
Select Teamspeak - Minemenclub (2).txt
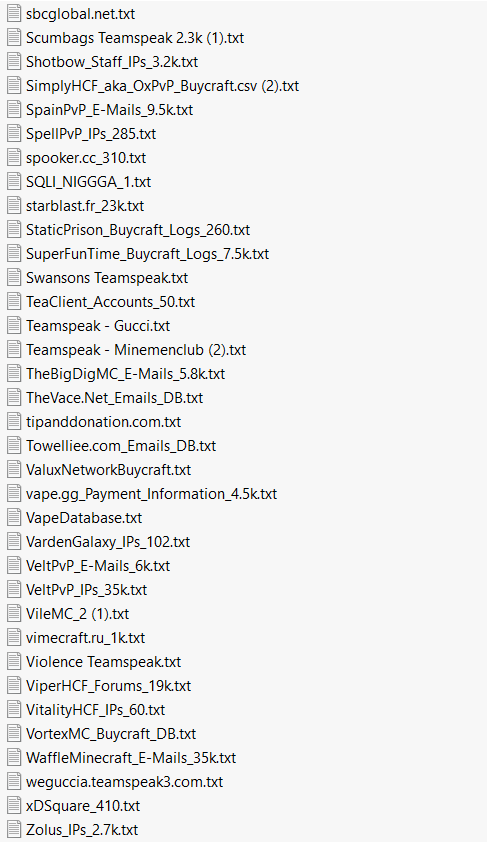136,350
